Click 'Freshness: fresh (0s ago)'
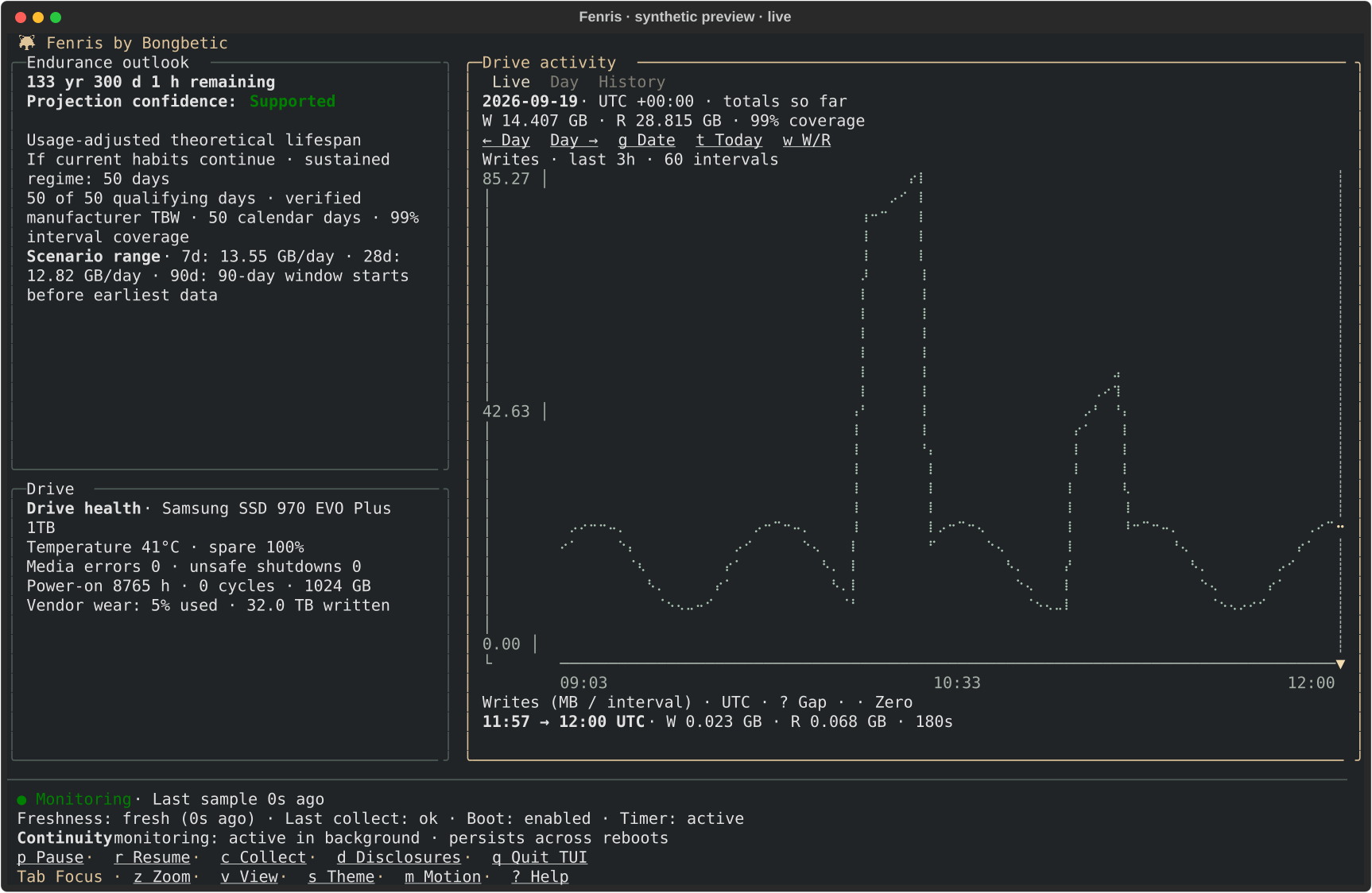Viewport: 1372px width, 893px height. coord(136,819)
